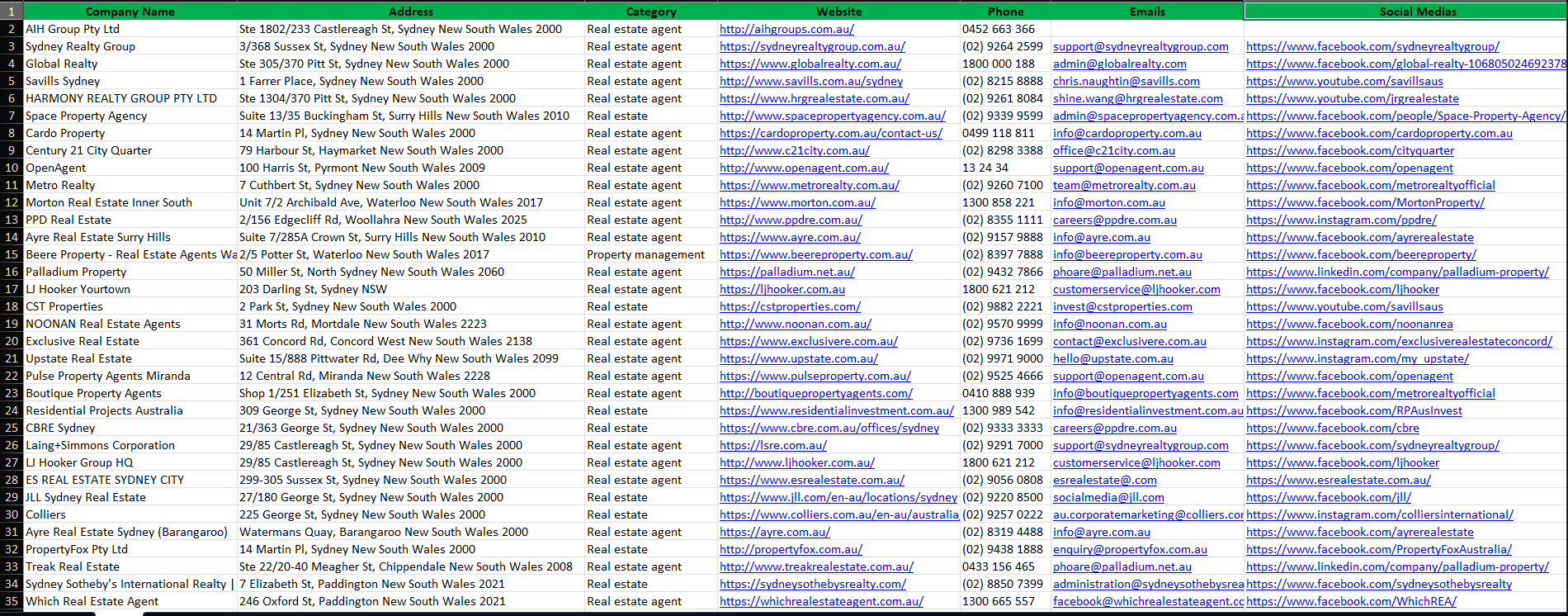Open the upstate.com.au website link
This screenshot has height=616, width=1568.
pos(799,358)
